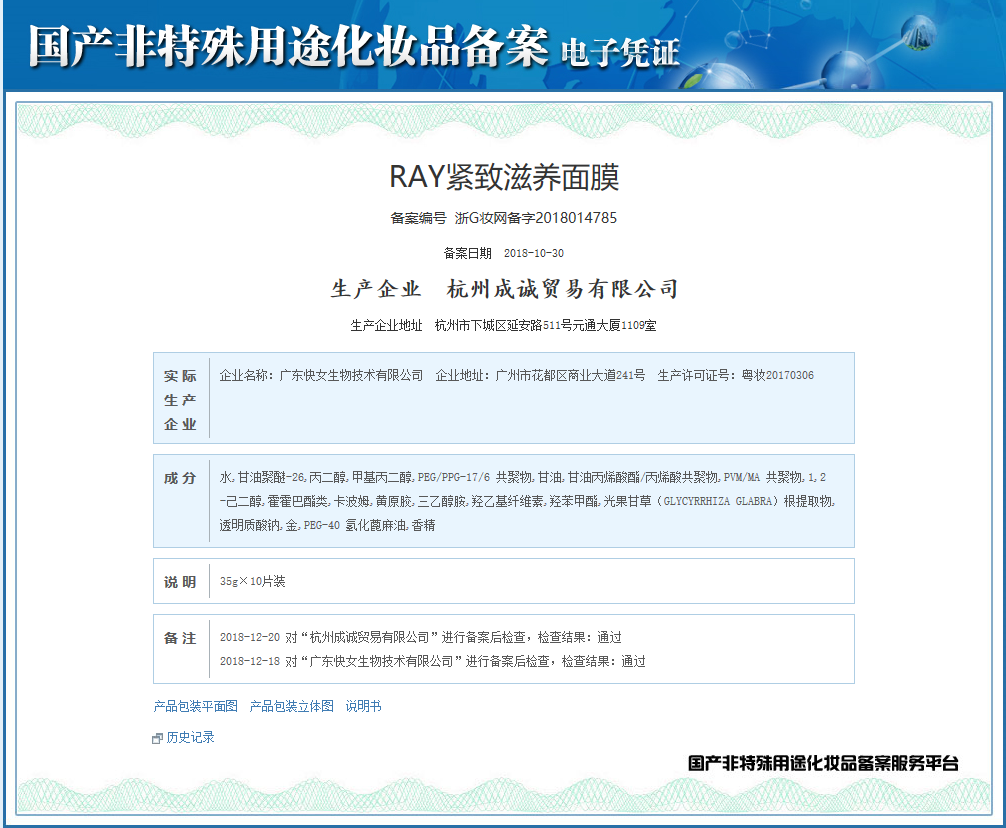Click the banner title 国产非特殊用途化妆品备案
Image resolution: width=1006 pixels, height=828 pixels.
coord(289,47)
